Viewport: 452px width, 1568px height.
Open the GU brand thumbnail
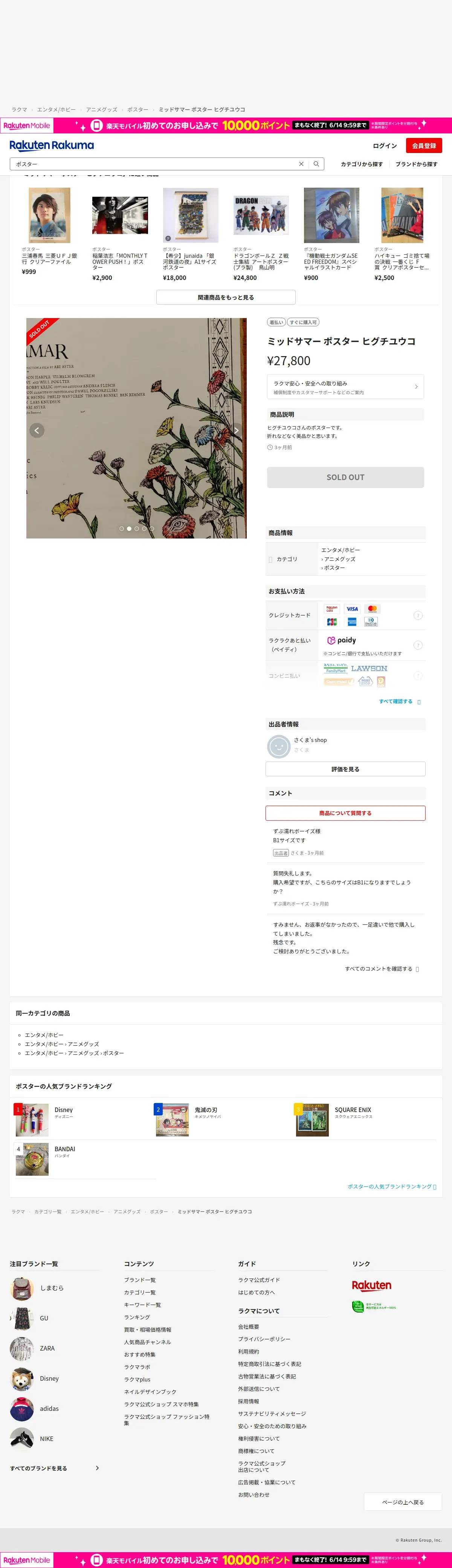(x=22, y=1319)
